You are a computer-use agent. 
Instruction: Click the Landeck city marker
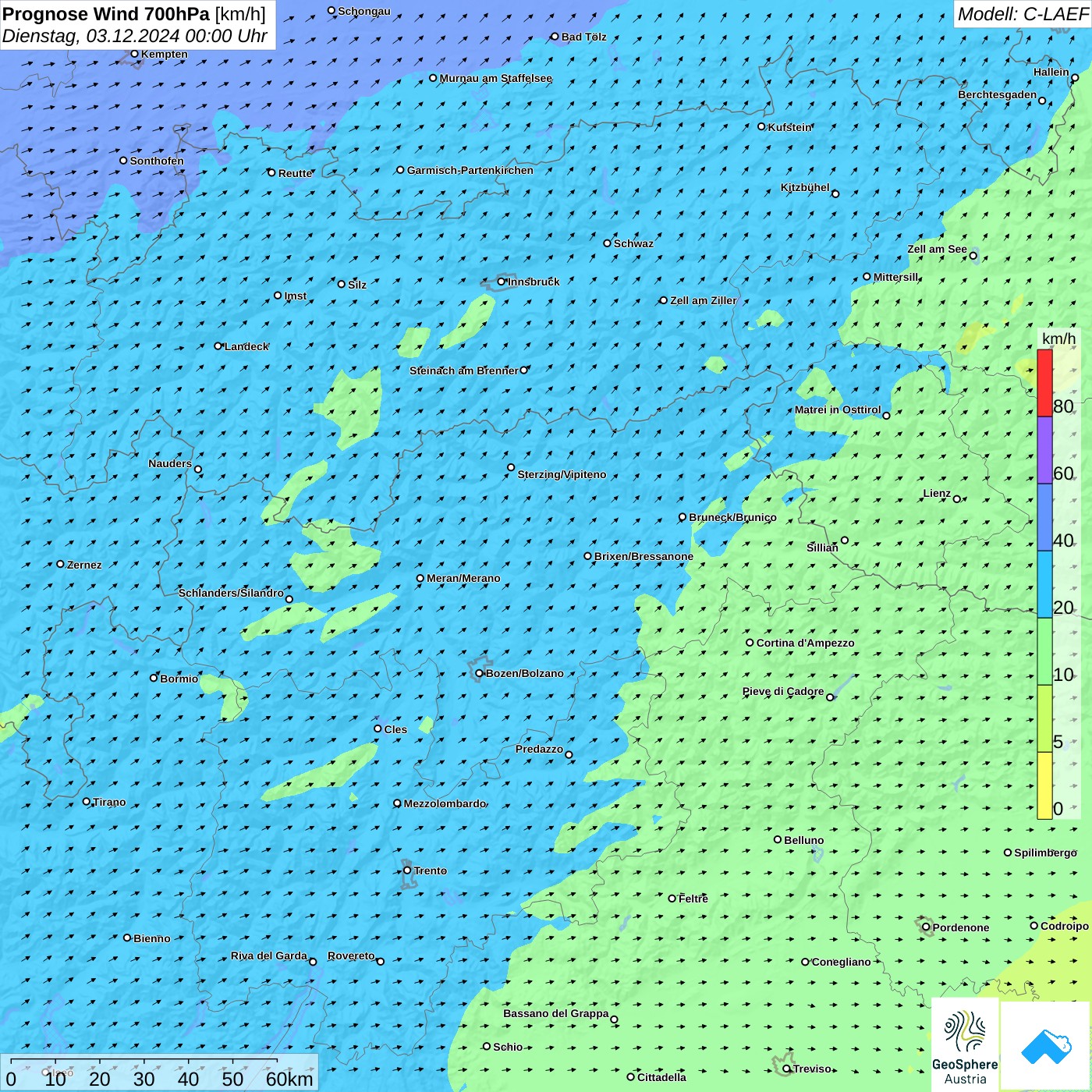tap(218, 346)
